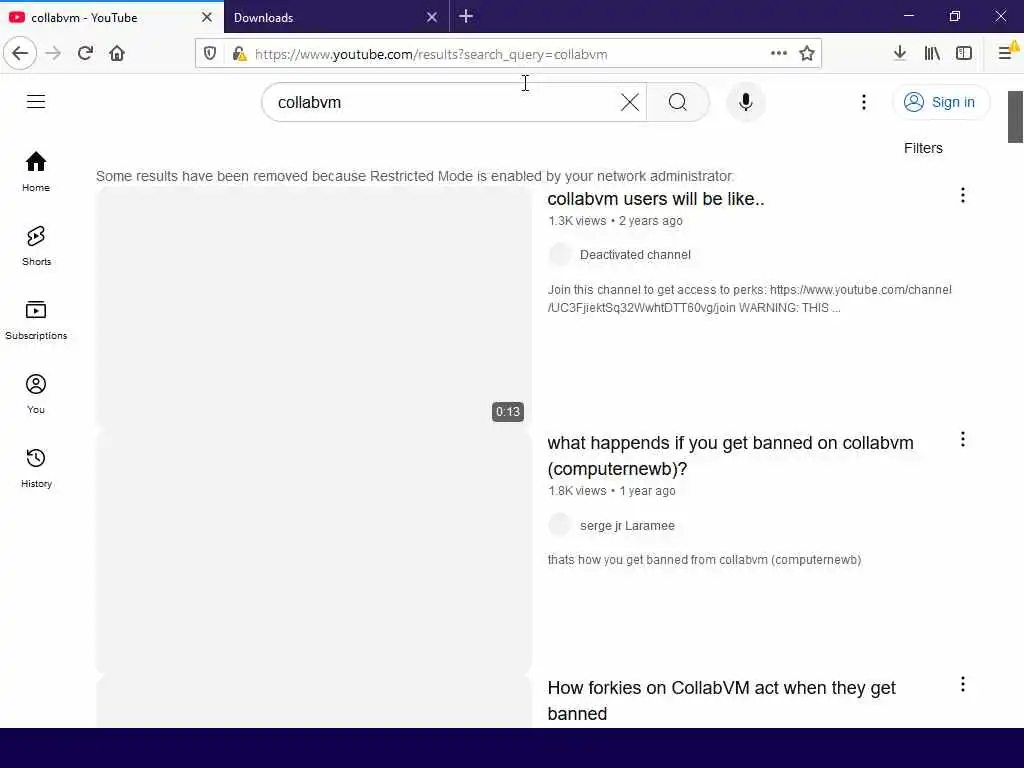Click thumbnail of the banned on collabvm video

tap(314, 552)
